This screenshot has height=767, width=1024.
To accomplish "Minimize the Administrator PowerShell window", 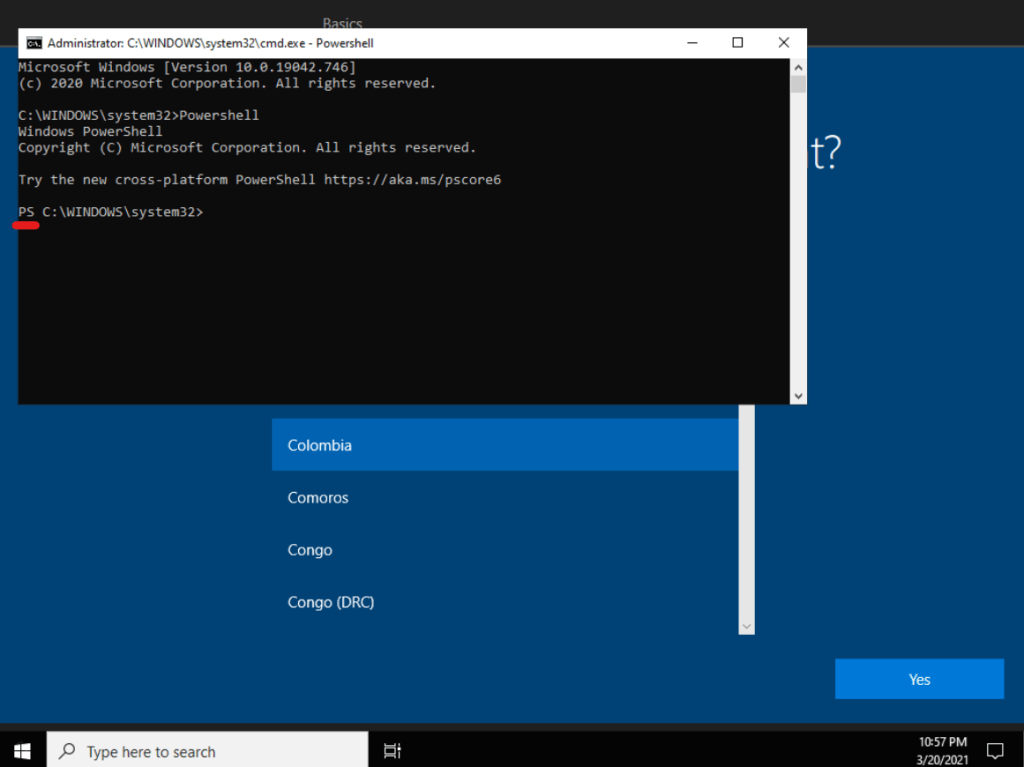I will coord(692,43).
